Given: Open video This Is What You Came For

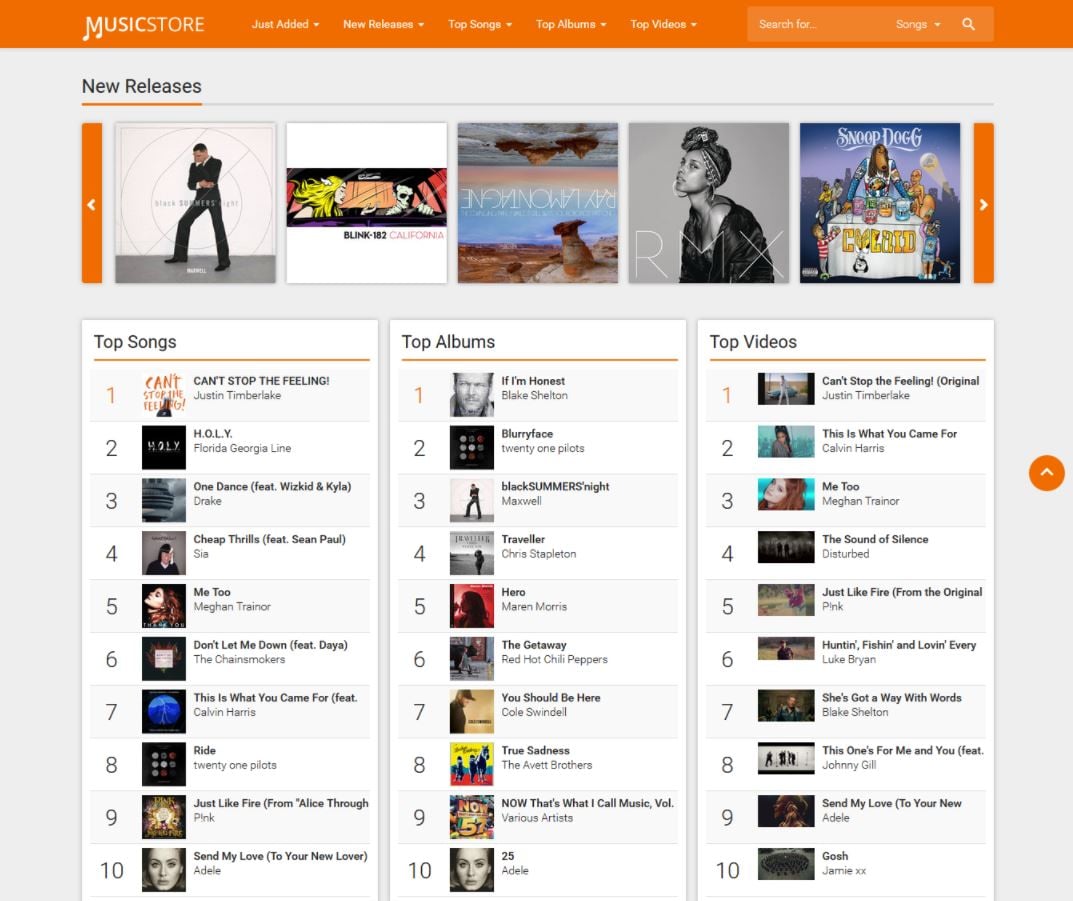Looking at the screenshot, I should [890, 434].
